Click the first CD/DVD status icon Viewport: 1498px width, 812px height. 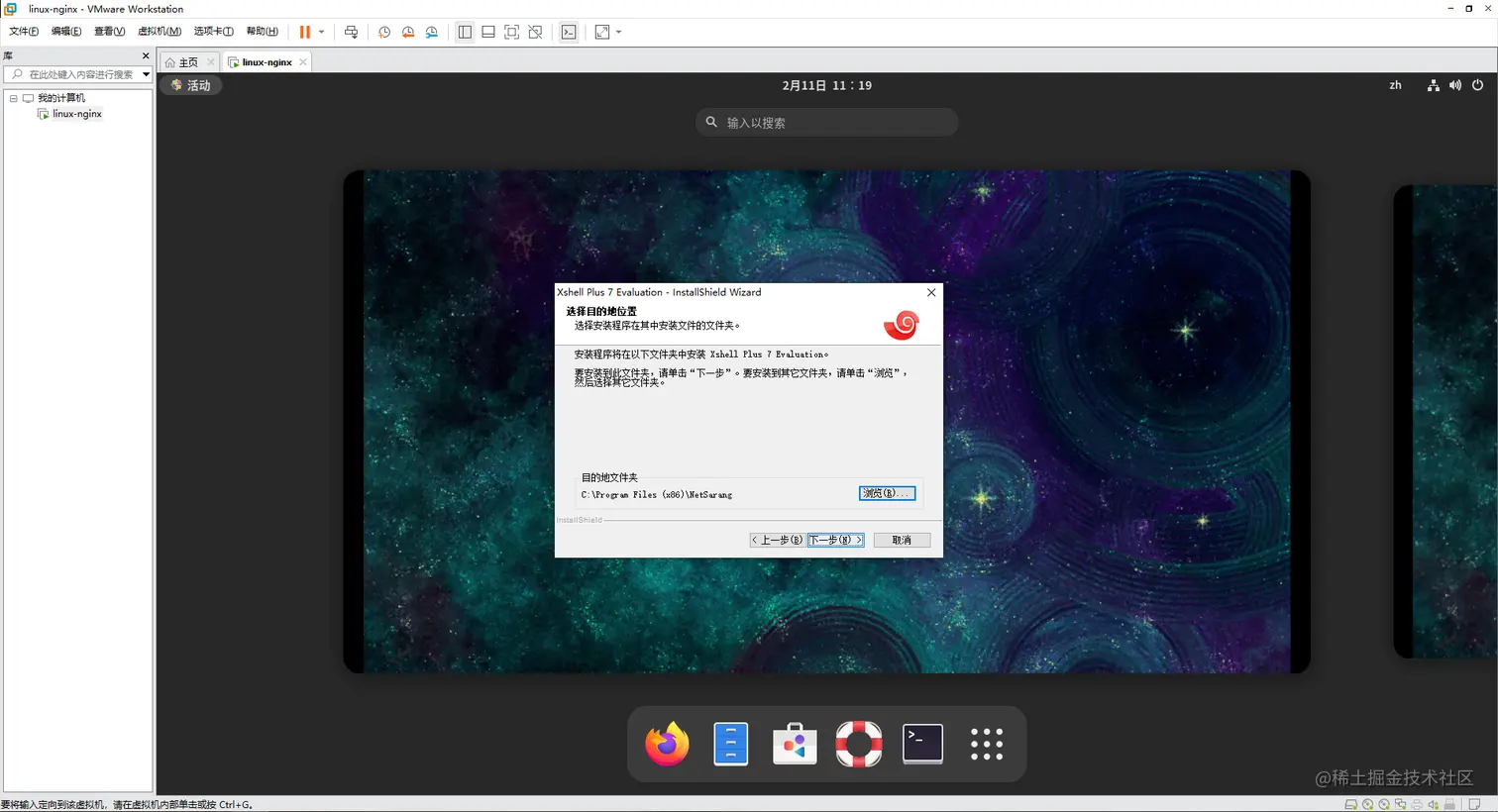1367,804
